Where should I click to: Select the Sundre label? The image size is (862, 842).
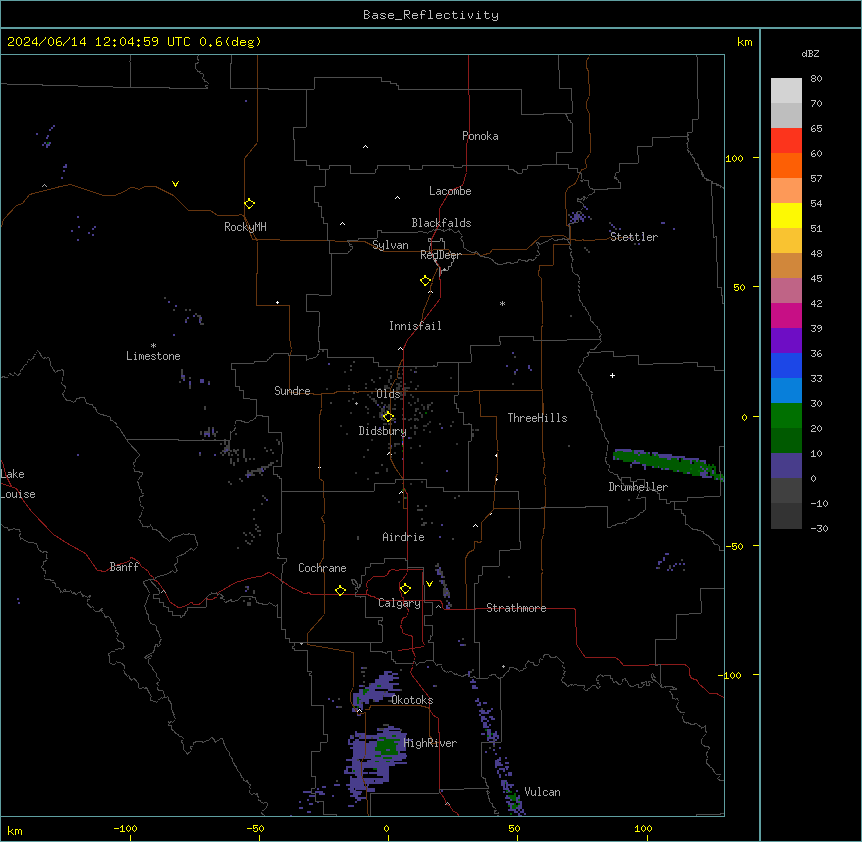[292, 391]
